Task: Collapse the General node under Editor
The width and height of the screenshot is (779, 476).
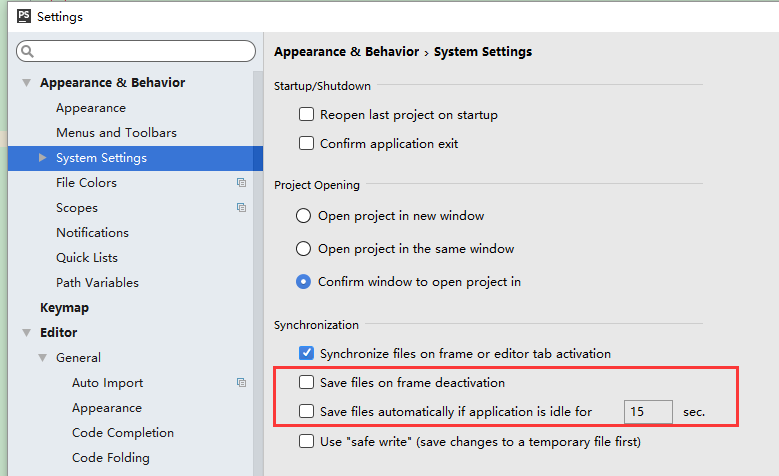Action: point(42,358)
